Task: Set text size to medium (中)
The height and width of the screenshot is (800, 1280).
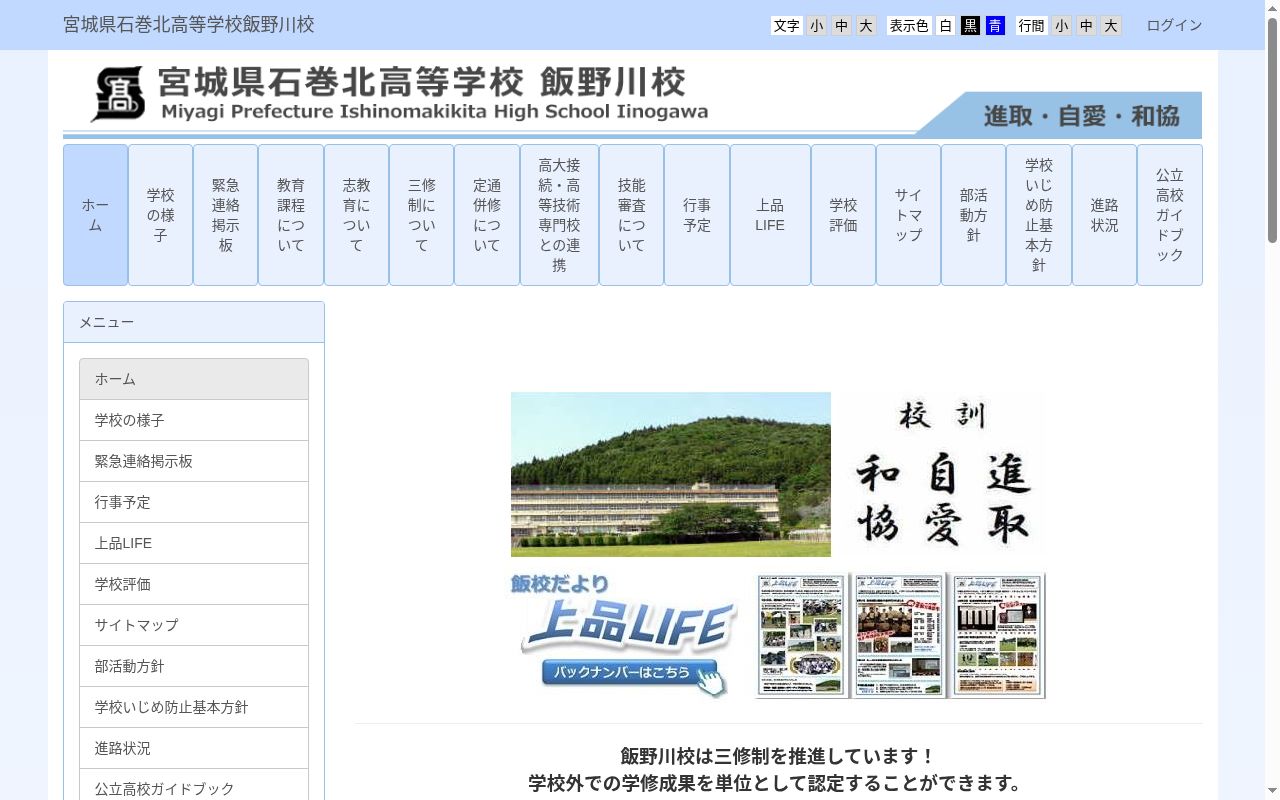Action: (x=841, y=26)
